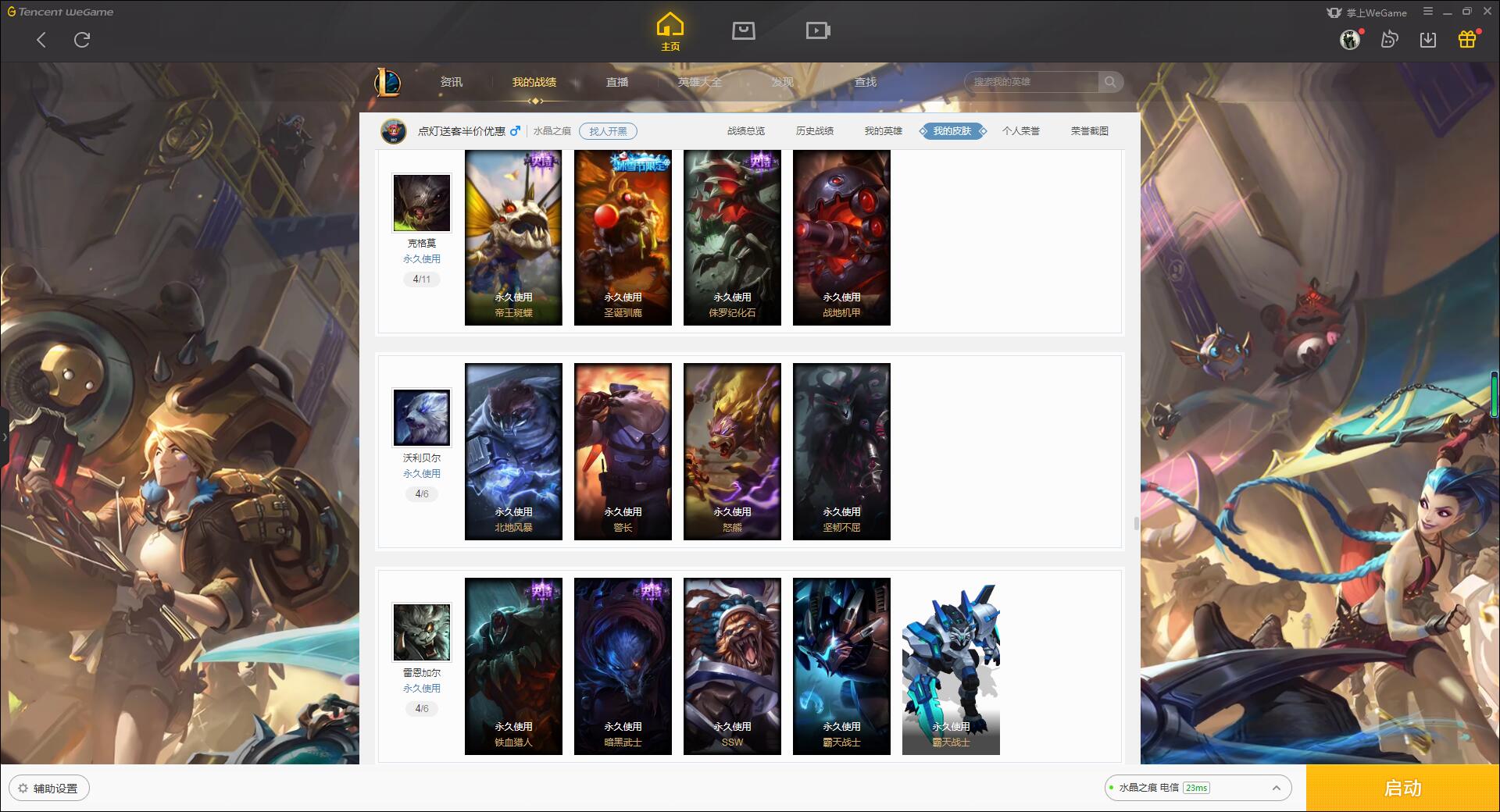Switch to the 查找 tab
This screenshot has height=812, width=1500.
click(866, 82)
